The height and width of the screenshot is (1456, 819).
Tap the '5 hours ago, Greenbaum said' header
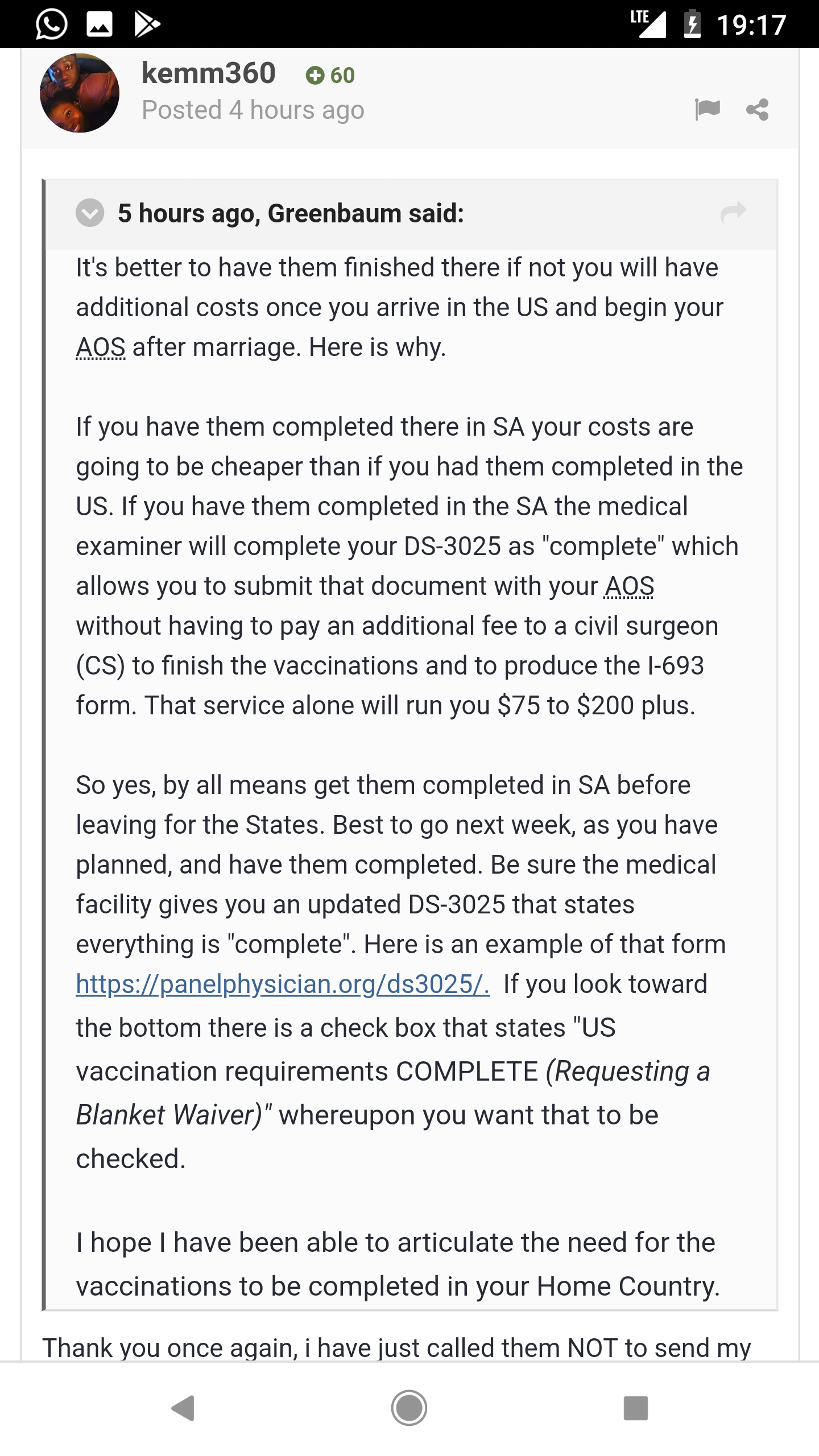[291, 214]
